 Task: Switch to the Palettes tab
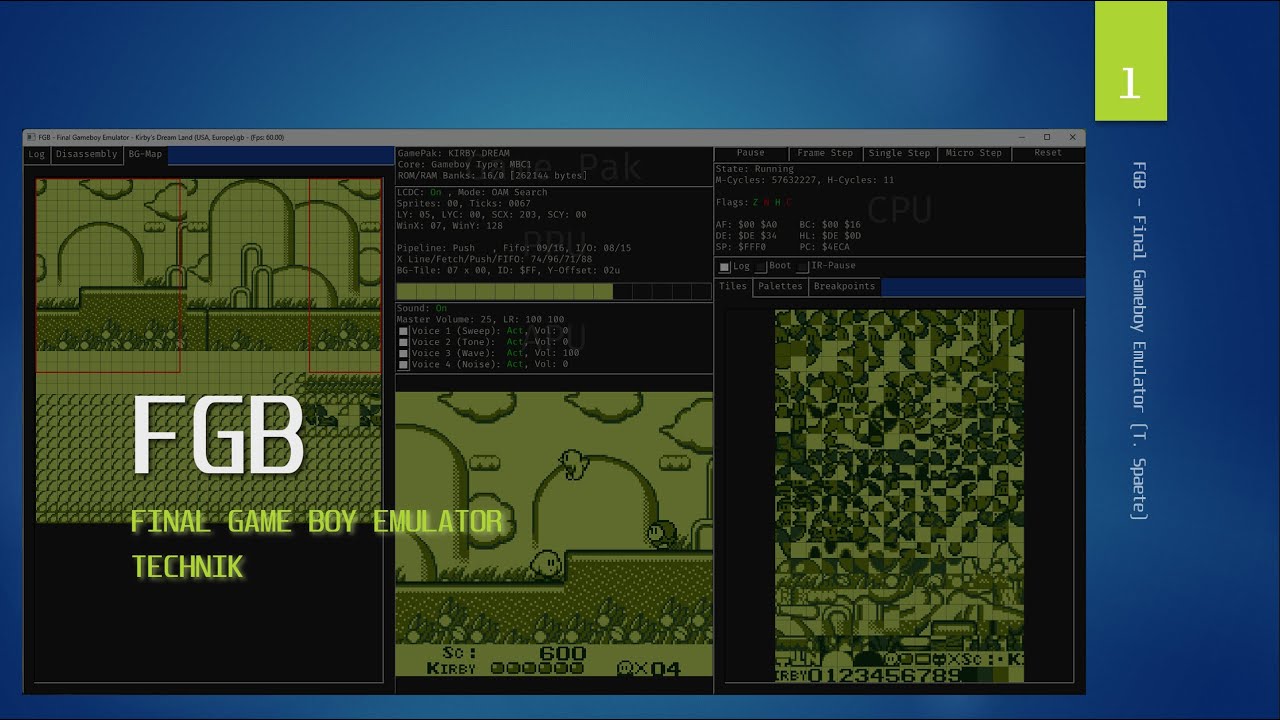tap(780, 286)
